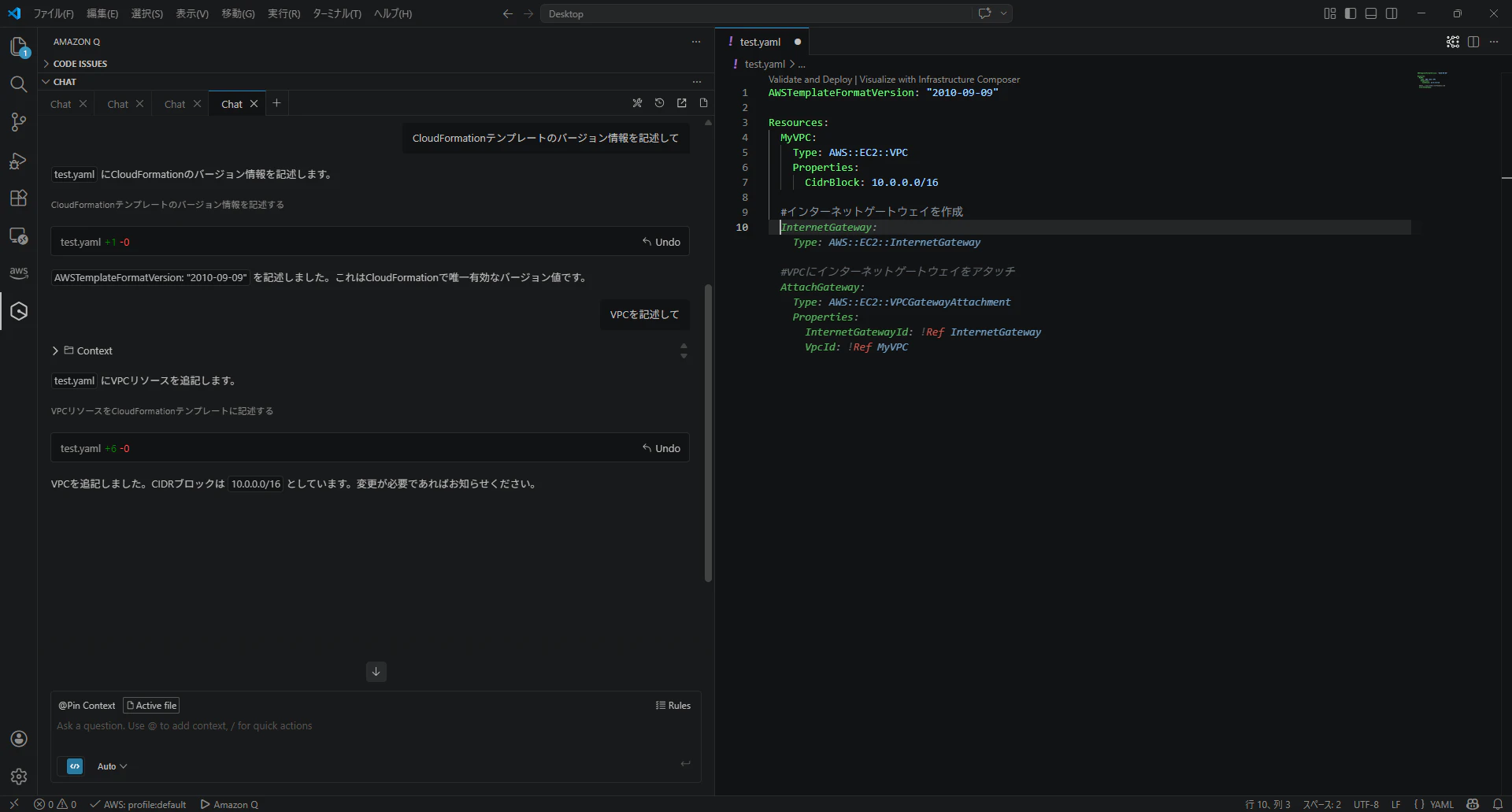Toggle the Secondary Side Bar layout button
The height and width of the screenshot is (812, 1512).
(x=1392, y=13)
